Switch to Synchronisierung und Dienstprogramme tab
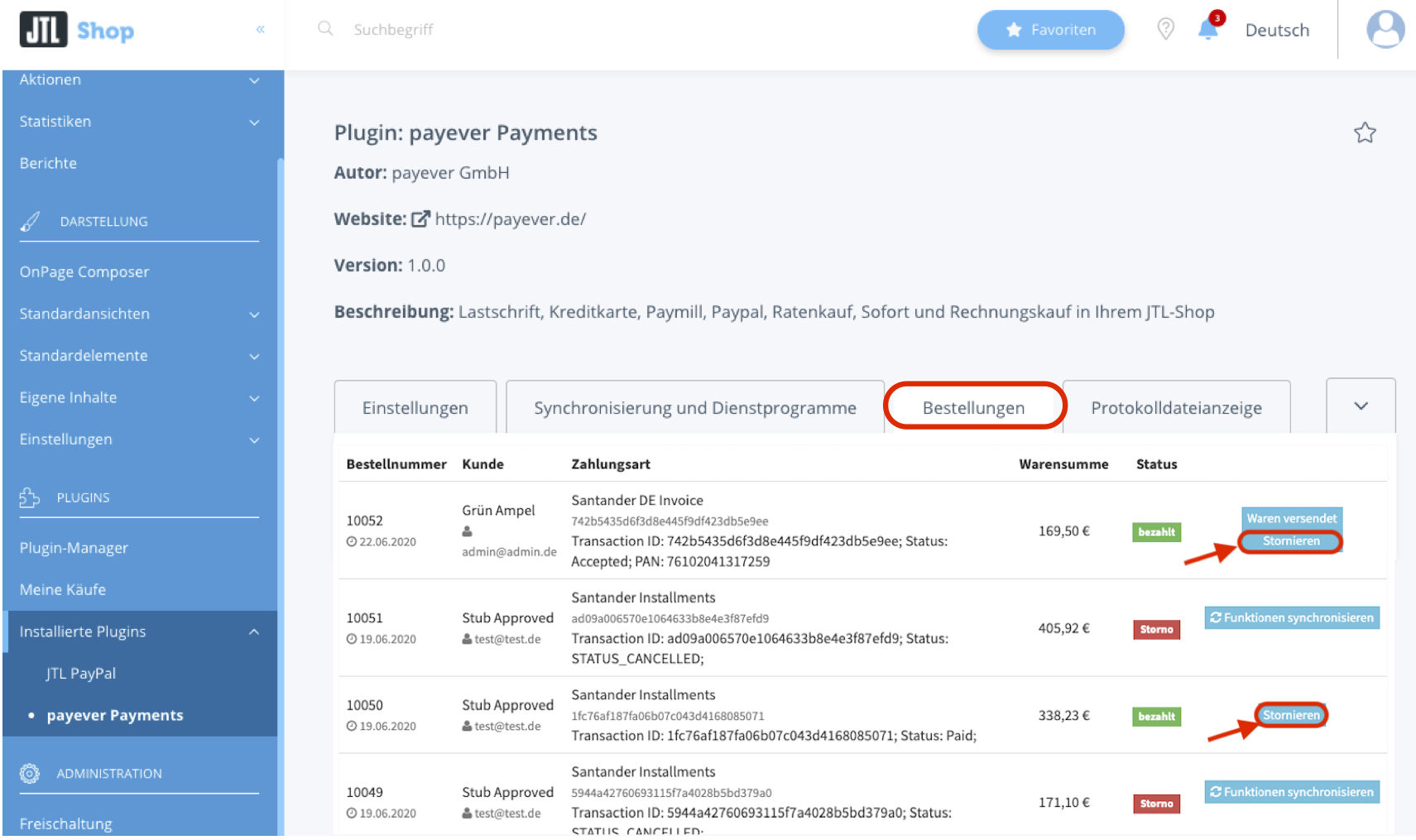 click(x=695, y=407)
